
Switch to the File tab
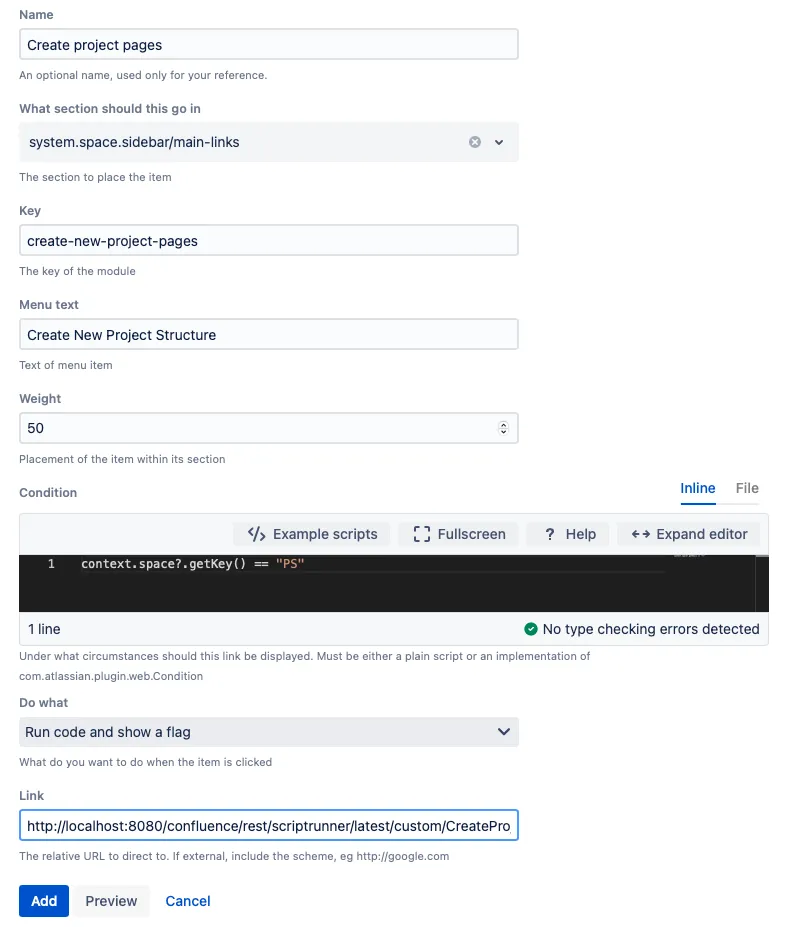747,488
